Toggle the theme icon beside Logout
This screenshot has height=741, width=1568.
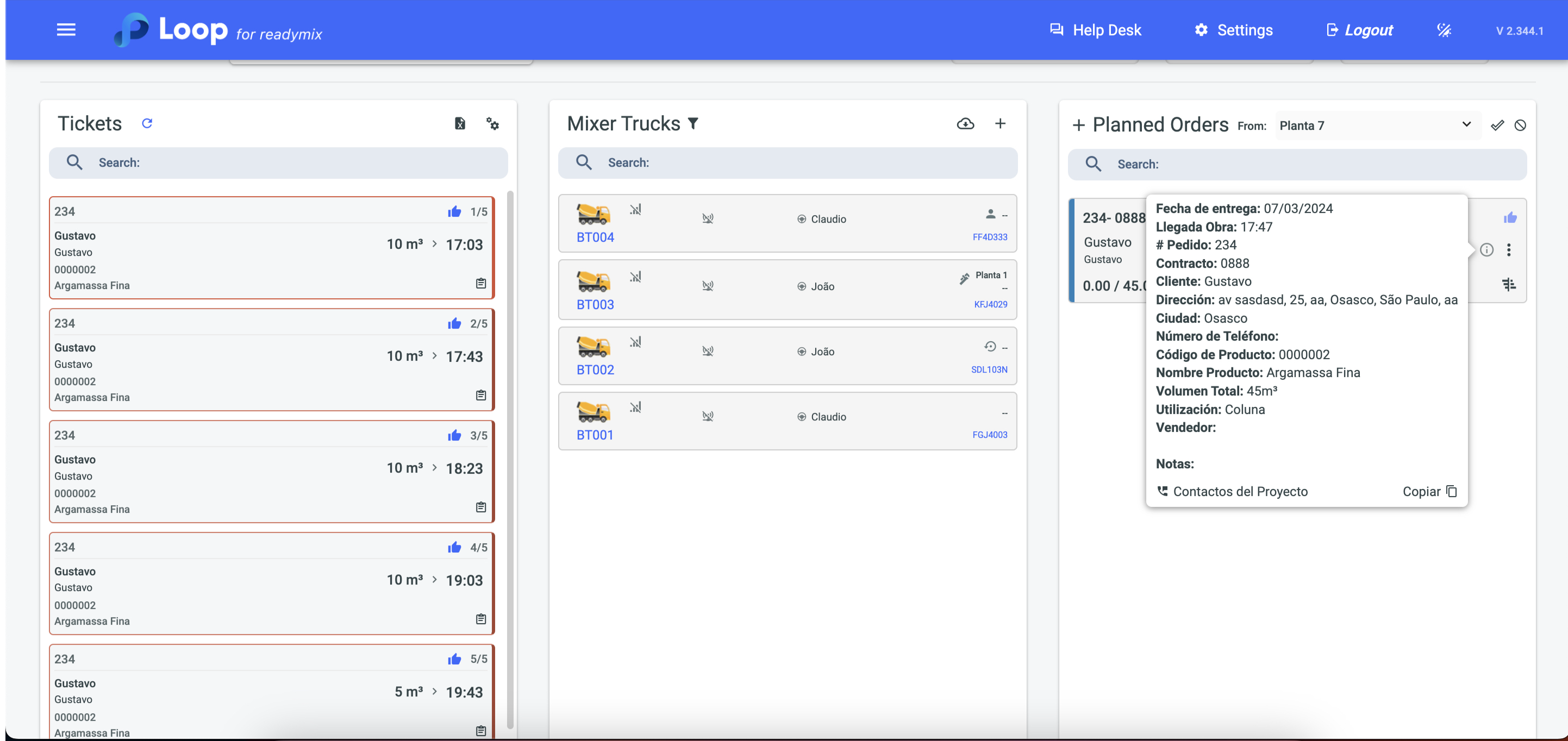1444,30
